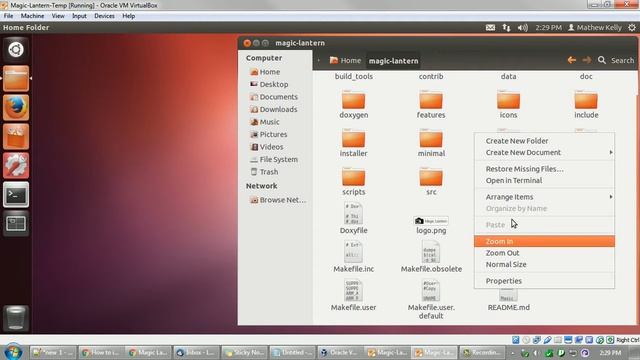
Task: Open the Mathew Kelly user menu
Action: click(x=595, y=27)
